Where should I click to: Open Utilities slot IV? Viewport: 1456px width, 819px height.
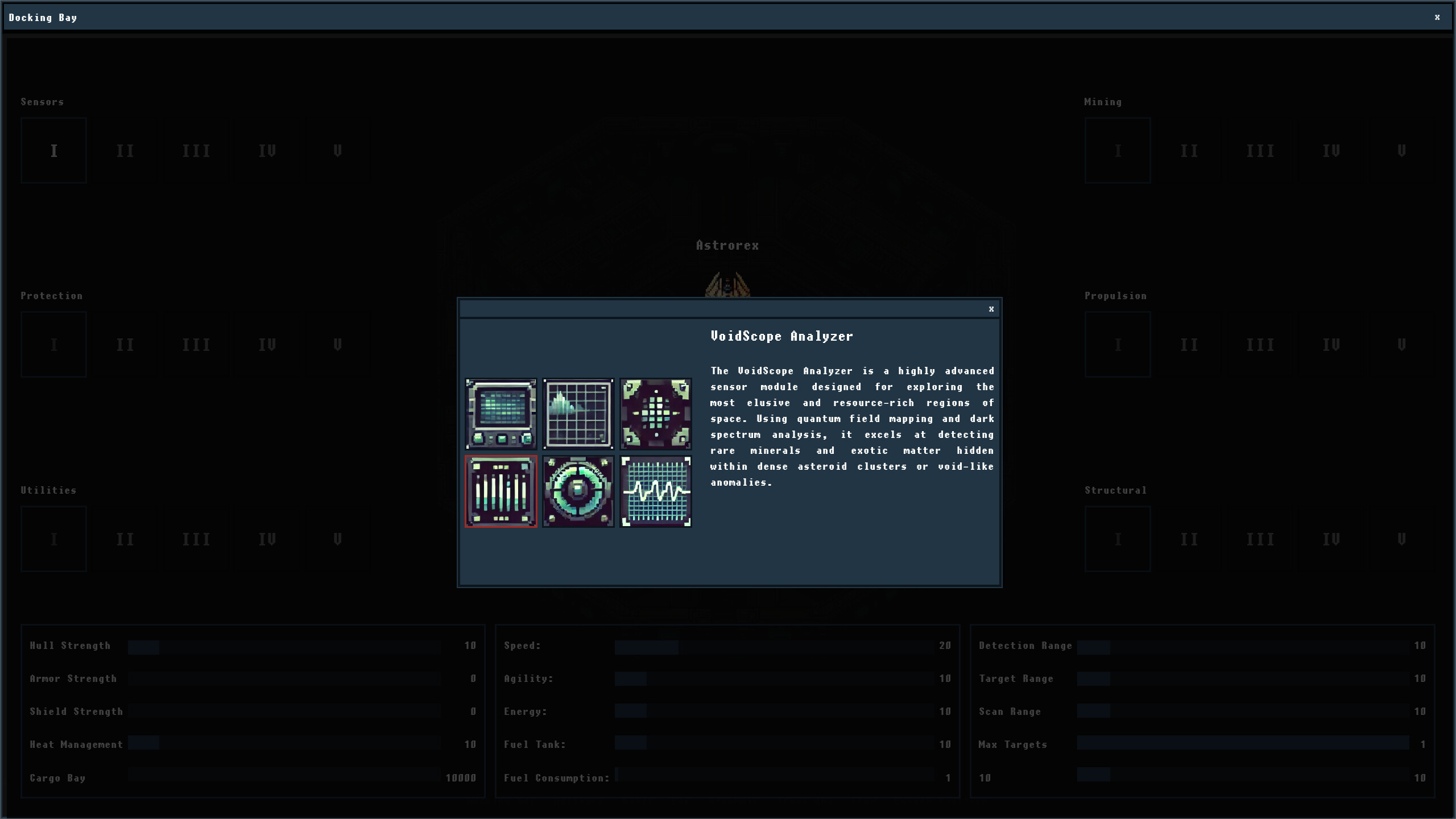tap(267, 539)
